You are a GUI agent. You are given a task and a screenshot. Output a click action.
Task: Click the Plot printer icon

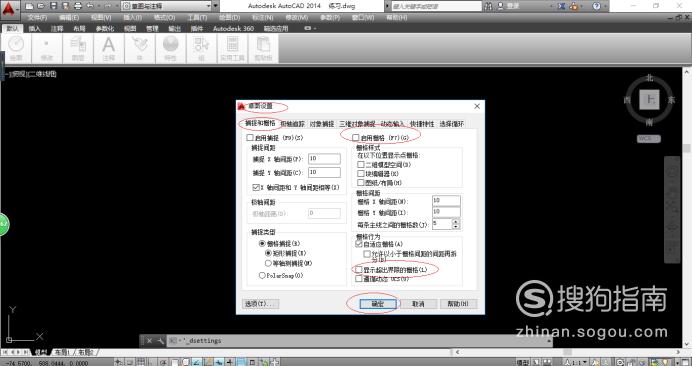(78, 6)
